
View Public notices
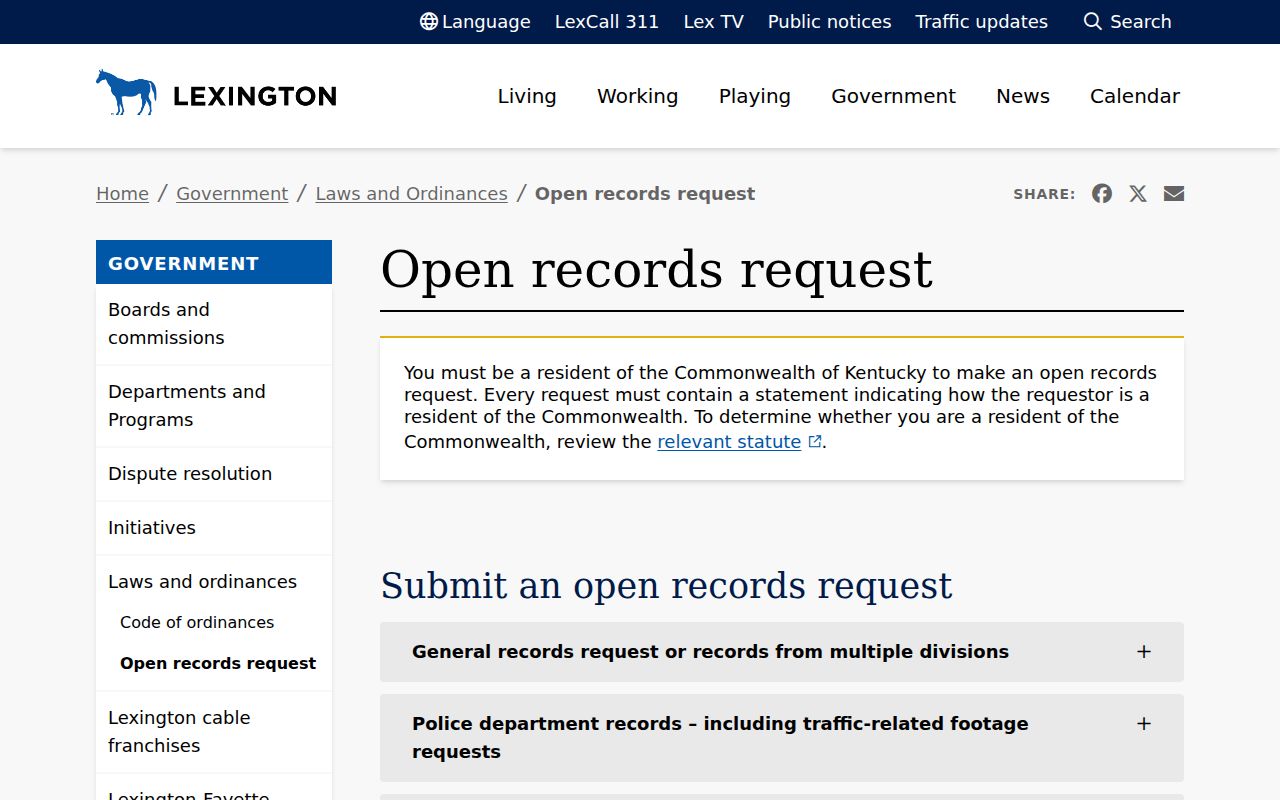(x=830, y=22)
